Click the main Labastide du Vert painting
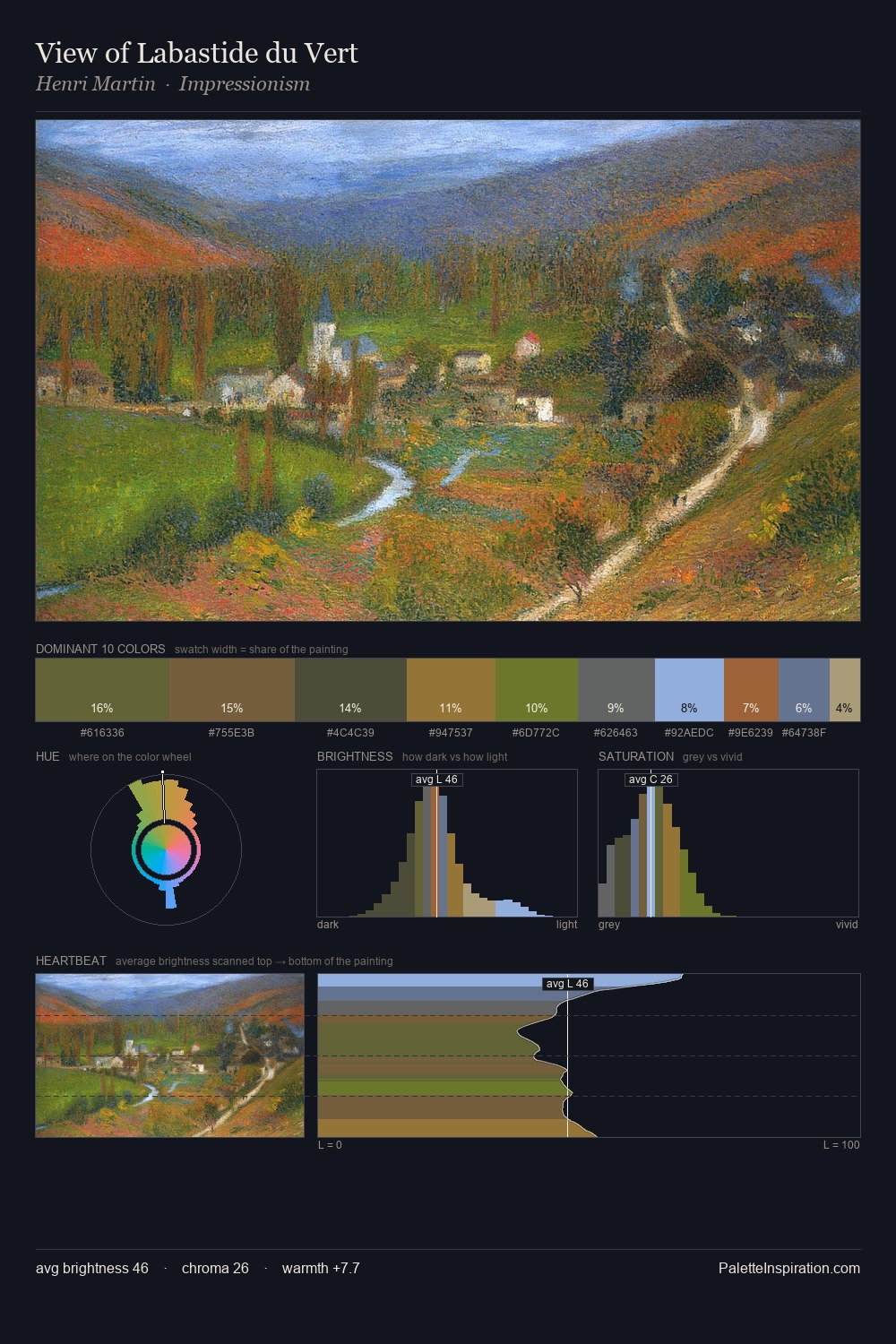Viewport: 896px width, 1344px height. 448,371
